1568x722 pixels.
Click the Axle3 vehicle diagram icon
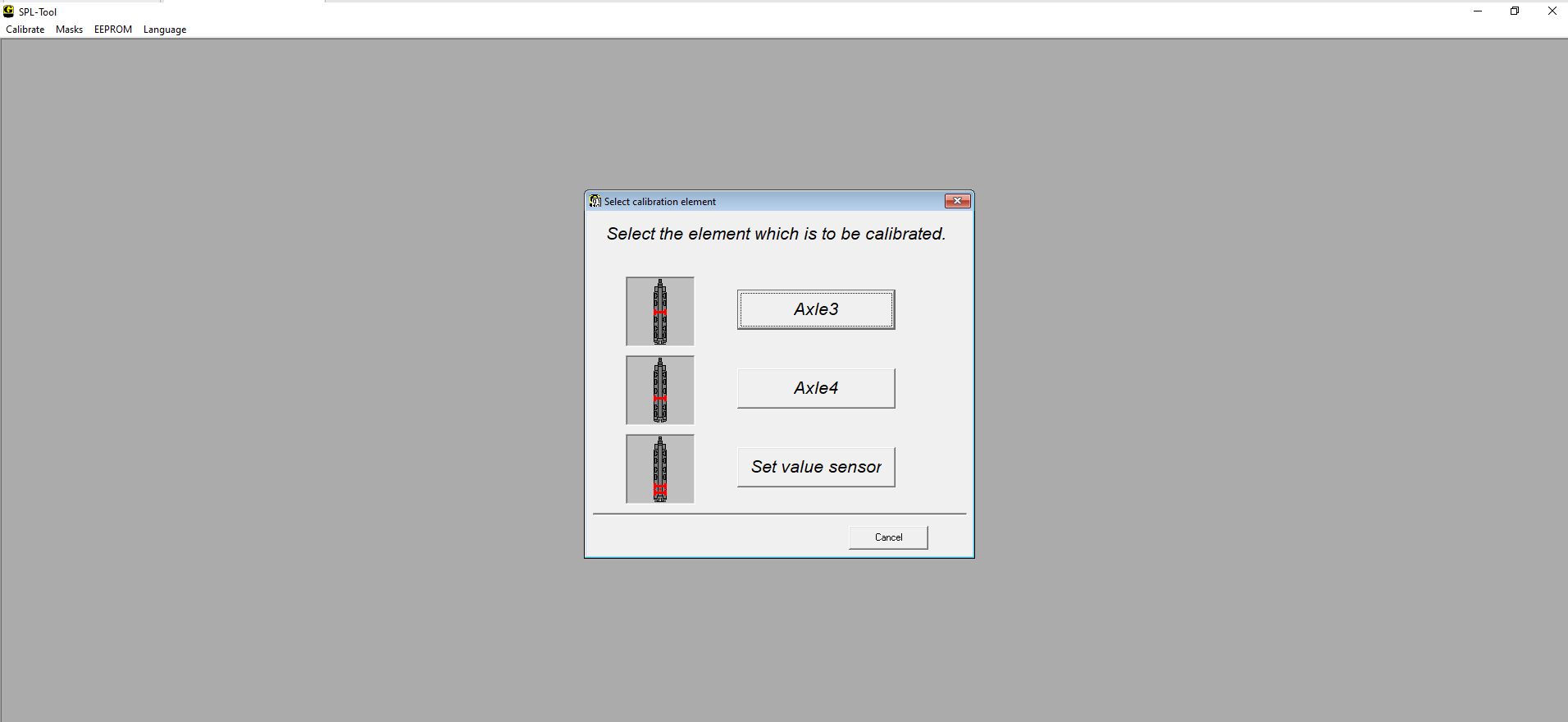coord(660,311)
